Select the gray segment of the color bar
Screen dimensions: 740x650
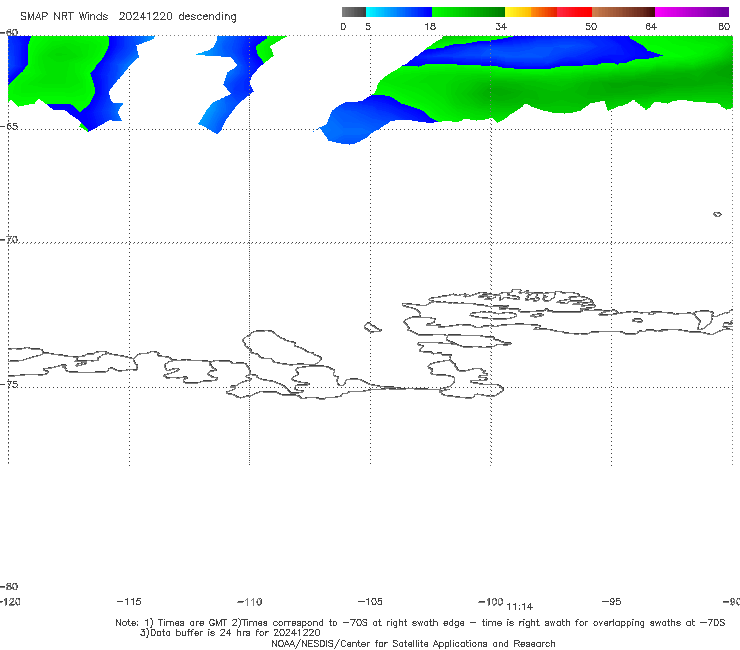[354, 12]
